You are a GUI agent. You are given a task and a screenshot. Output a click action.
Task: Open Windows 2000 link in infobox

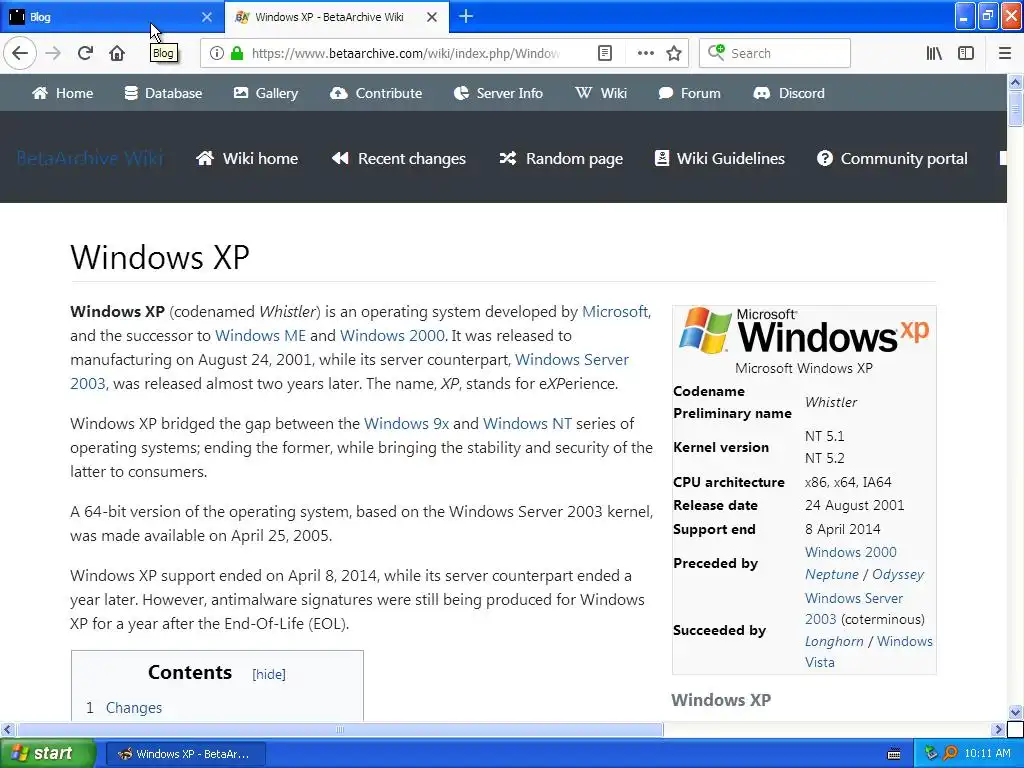tap(850, 552)
